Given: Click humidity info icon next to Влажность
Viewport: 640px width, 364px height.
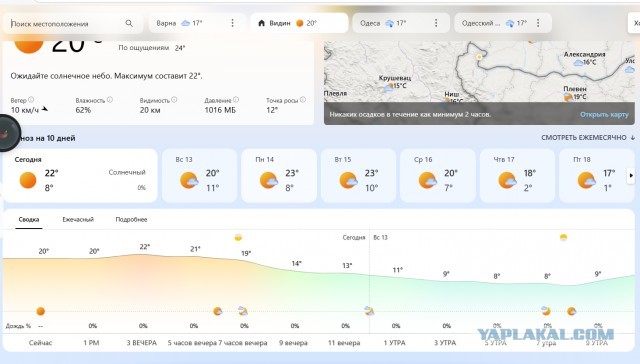Looking at the screenshot, I should pyautogui.click(x=109, y=100).
